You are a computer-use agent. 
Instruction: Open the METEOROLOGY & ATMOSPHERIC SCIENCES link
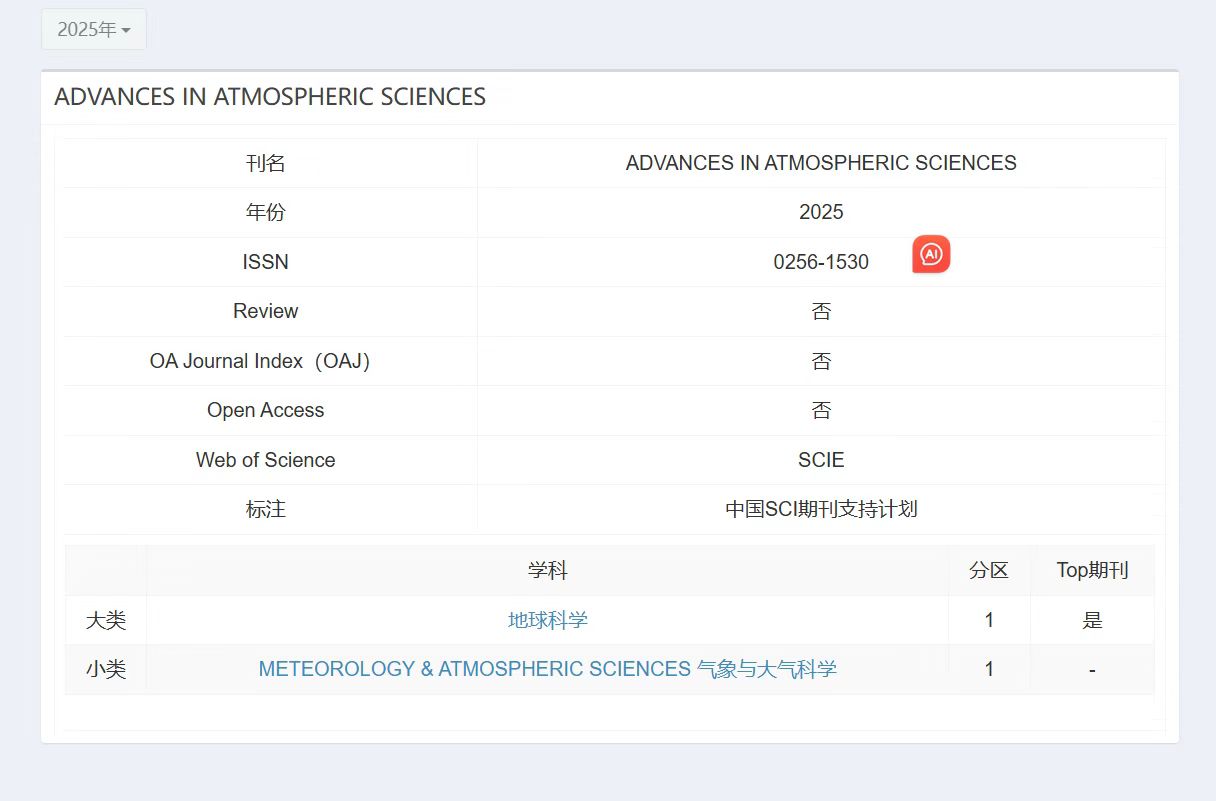[547, 669]
